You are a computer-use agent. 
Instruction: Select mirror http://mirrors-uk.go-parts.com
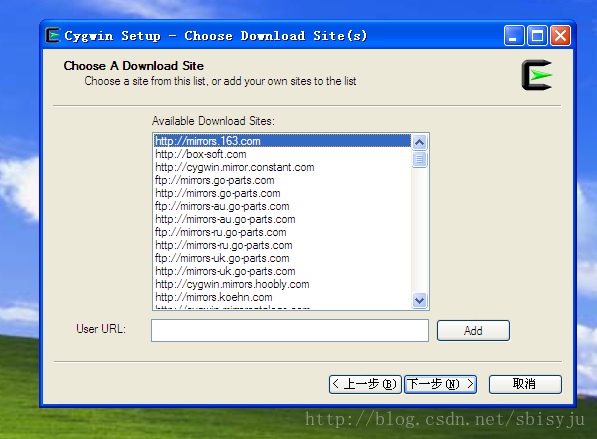[283, 271]
